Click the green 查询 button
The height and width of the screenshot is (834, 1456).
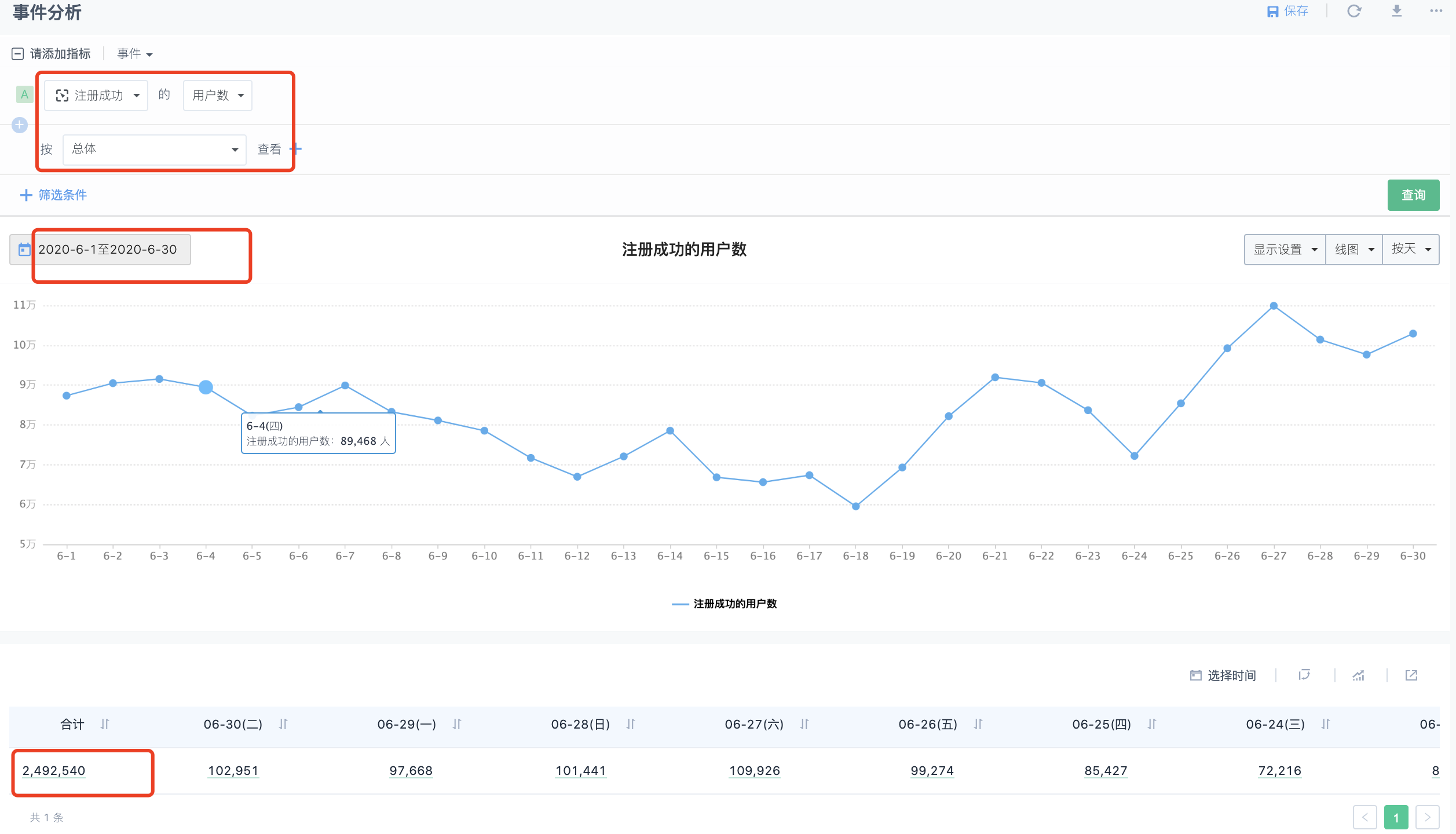tap(1413, 195)
